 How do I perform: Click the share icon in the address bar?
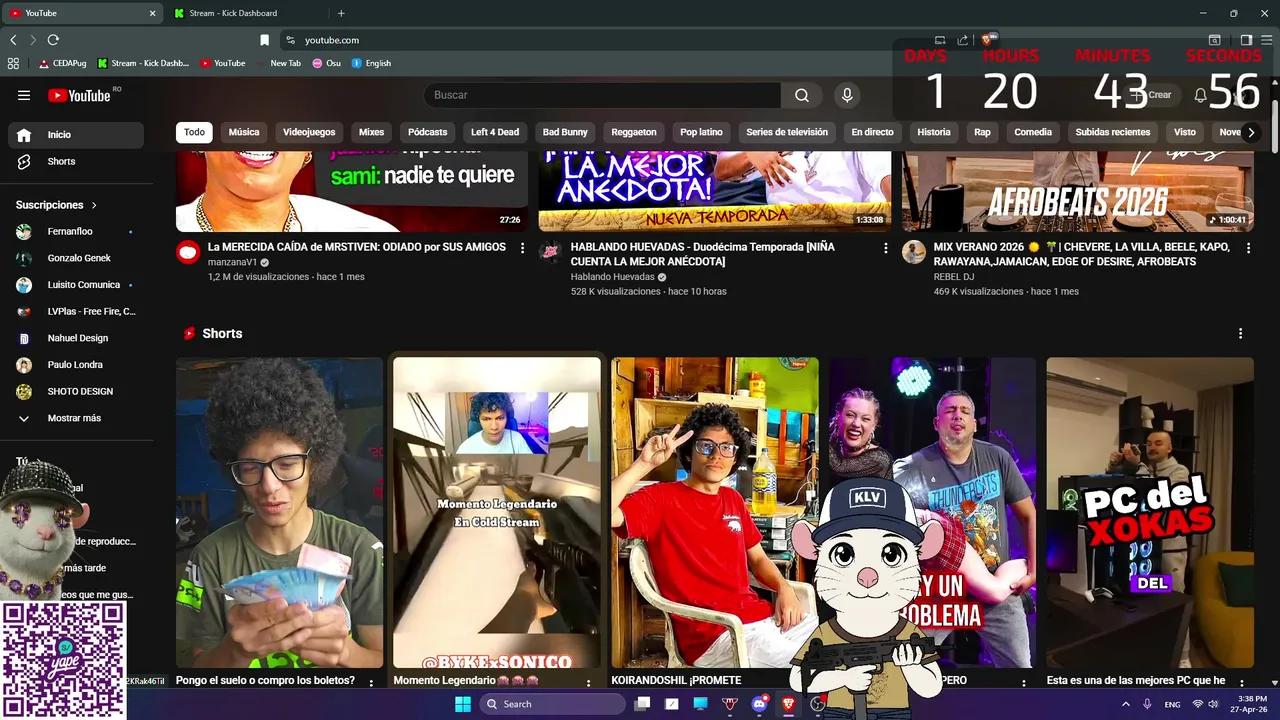click(x=962, y=40)
